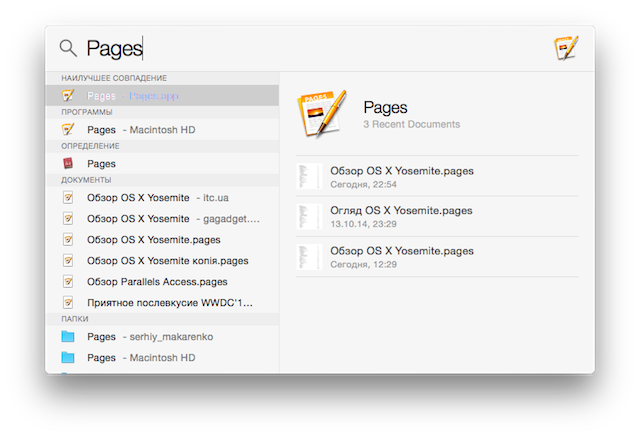This screenshot has height=438, width=640.
Task: Open Pages folder on Macintosh HD
Action: pos(162,358)
